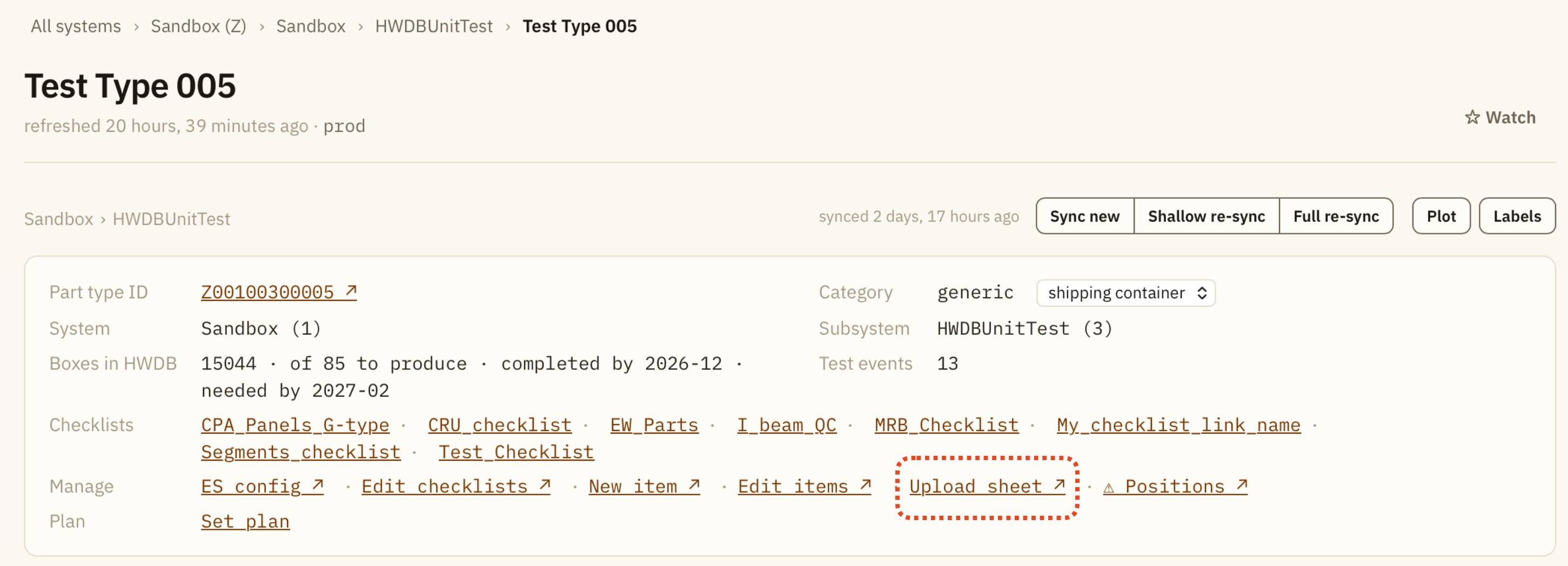Viewport: 1568px width, 566px height.
Task: Navigate to Sandbox (Z) breadcrumb
Action: click(198, 26)
